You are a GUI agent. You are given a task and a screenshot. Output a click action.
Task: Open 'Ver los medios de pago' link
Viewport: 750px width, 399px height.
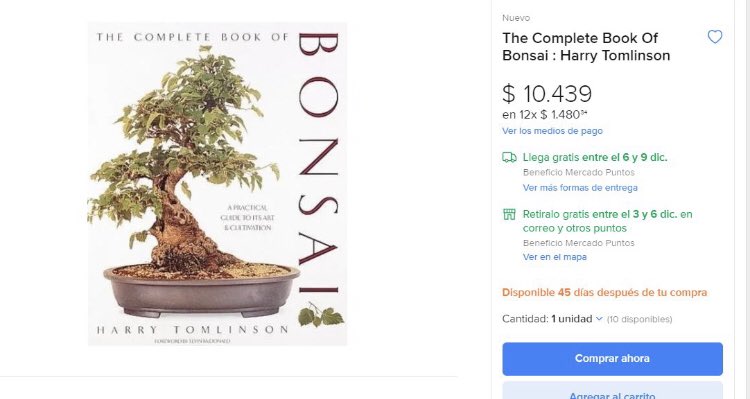coord(552,131)
